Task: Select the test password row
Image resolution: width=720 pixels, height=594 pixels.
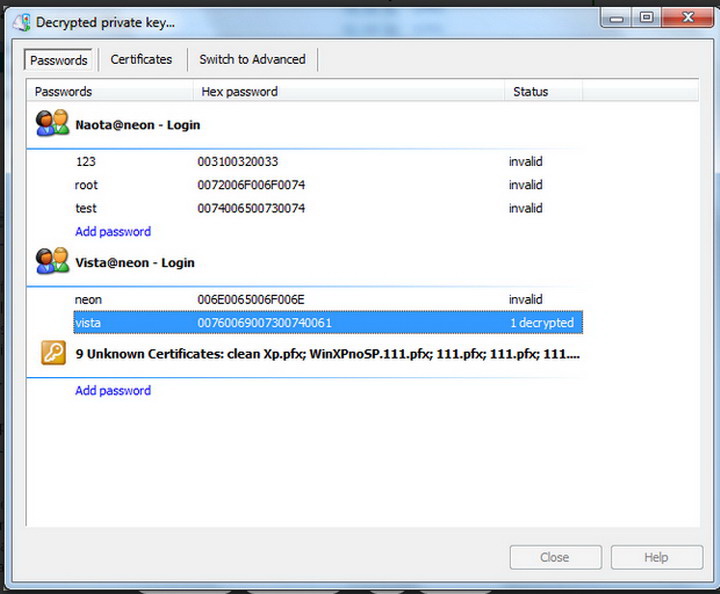Action: pyautogui.click(x=328, y=208)
